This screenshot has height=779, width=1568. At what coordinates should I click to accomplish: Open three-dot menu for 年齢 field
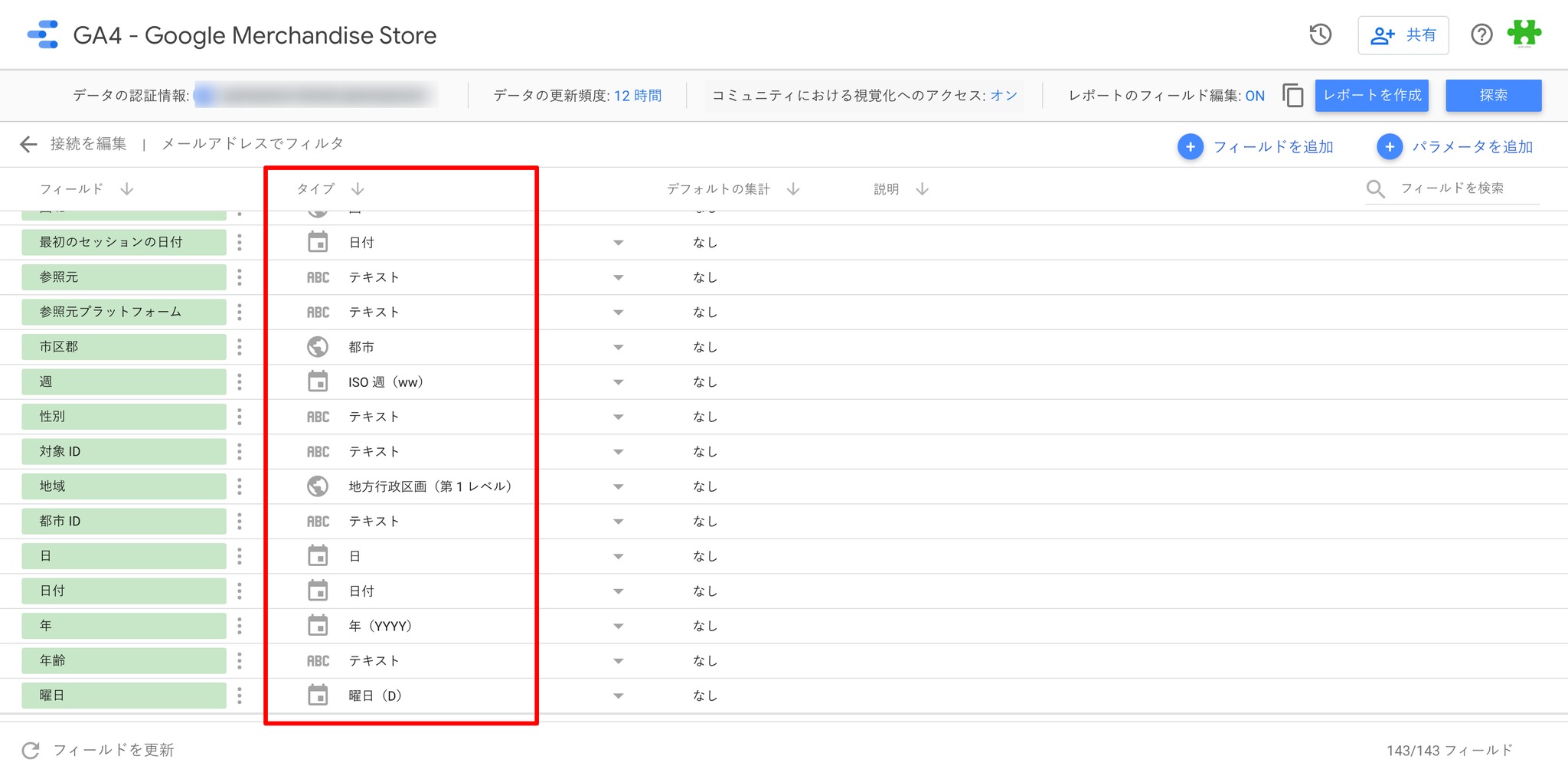click(240, 660)
